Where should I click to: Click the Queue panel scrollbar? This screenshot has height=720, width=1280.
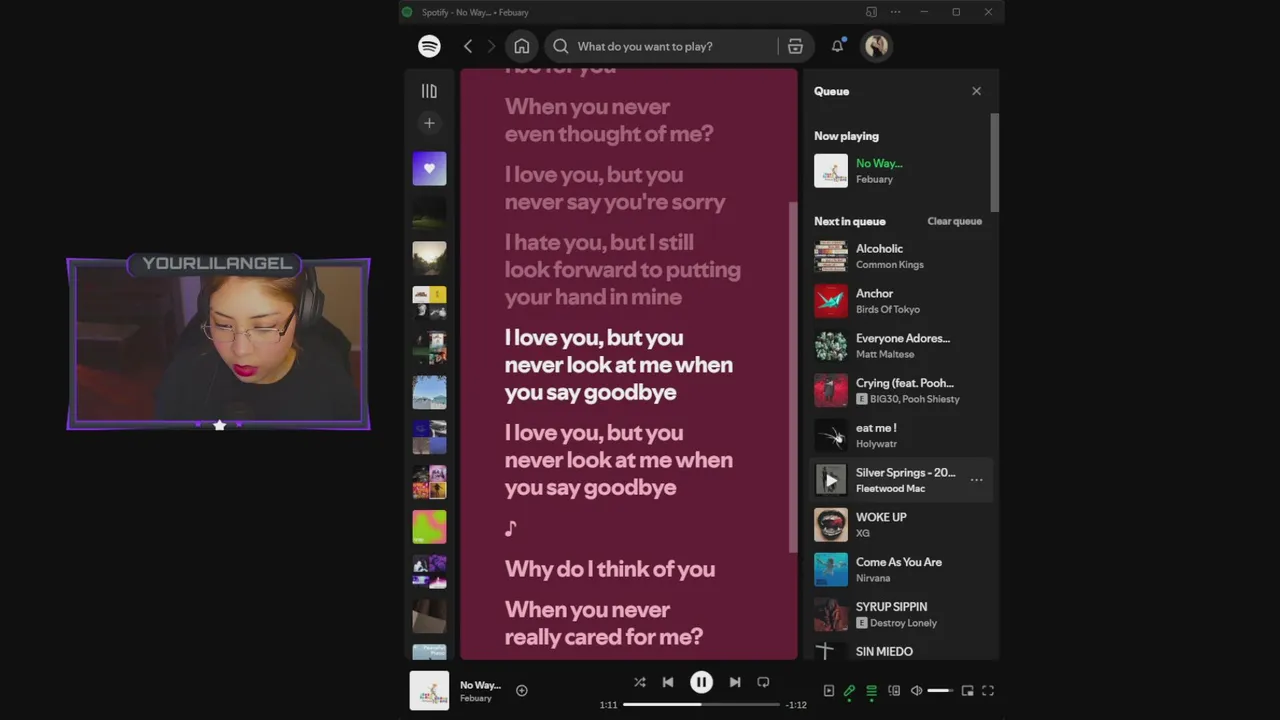point(995,162)
